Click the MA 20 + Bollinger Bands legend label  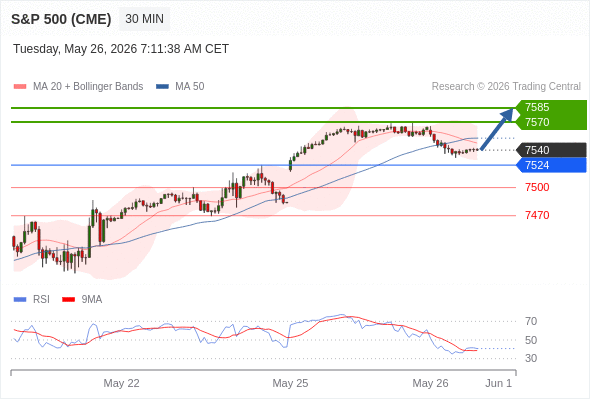[x=88, y=87]
